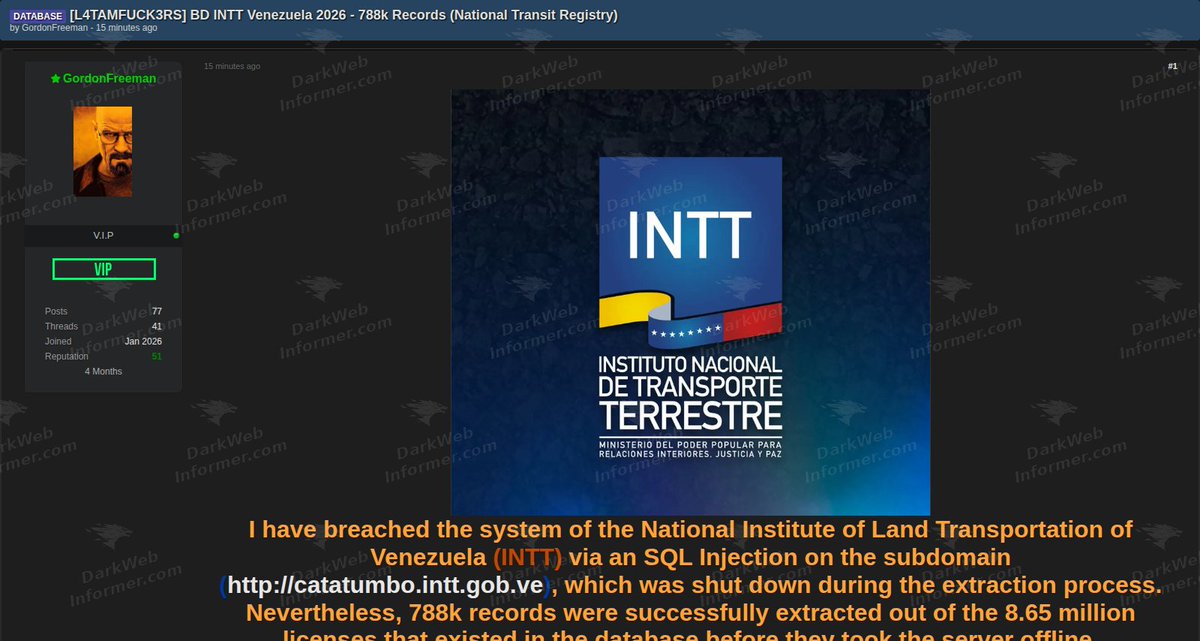
Task: Click the V.I.P user title label
Action: [x=103, y=236]
